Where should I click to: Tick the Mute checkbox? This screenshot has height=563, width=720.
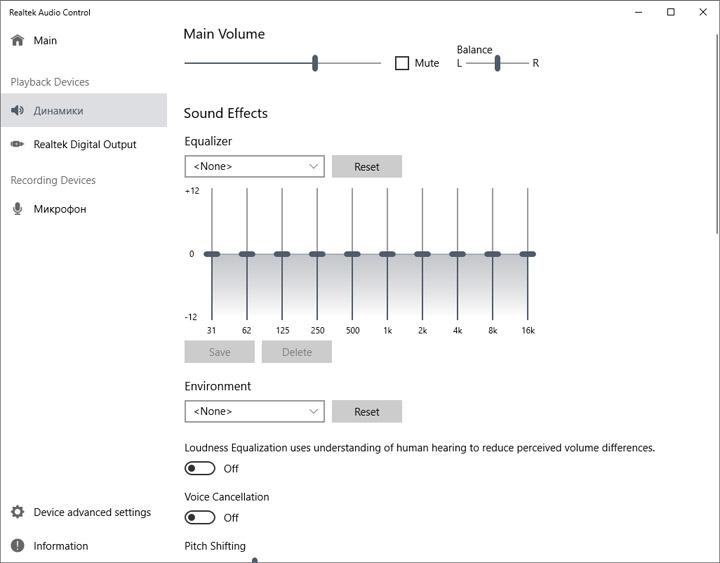(402, 63)
